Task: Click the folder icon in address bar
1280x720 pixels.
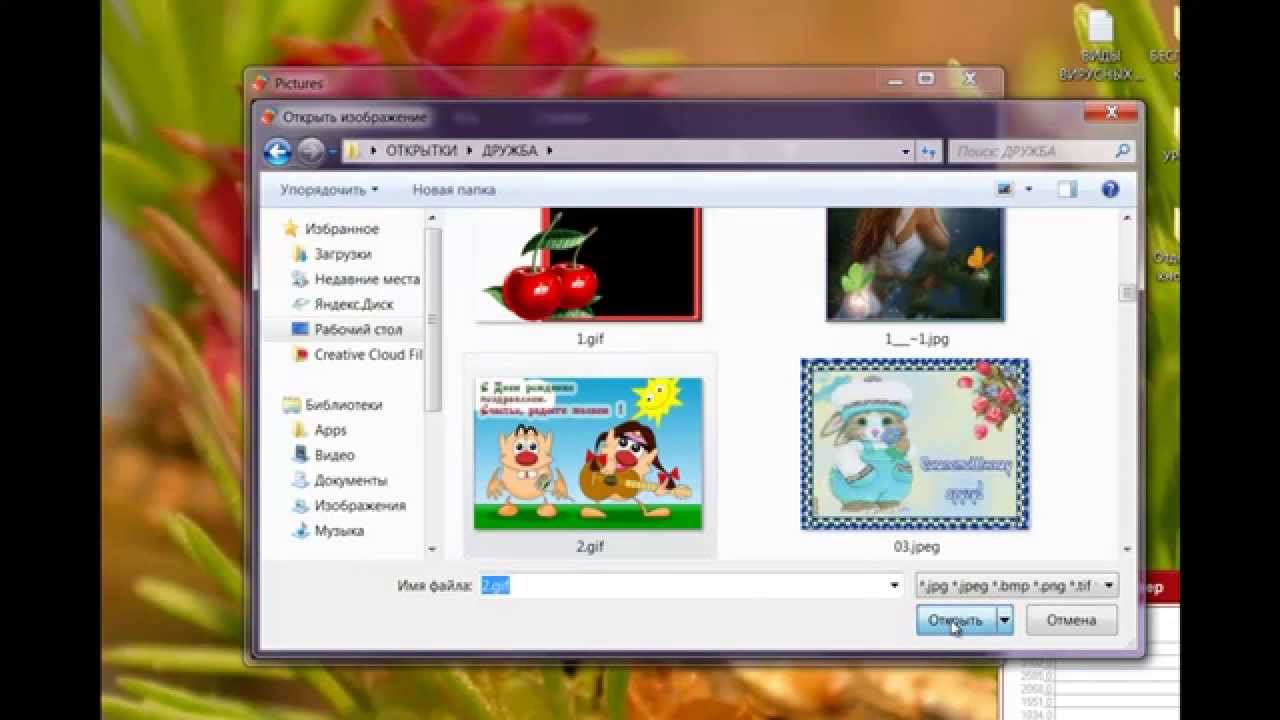Action: (x=353, y=151)
